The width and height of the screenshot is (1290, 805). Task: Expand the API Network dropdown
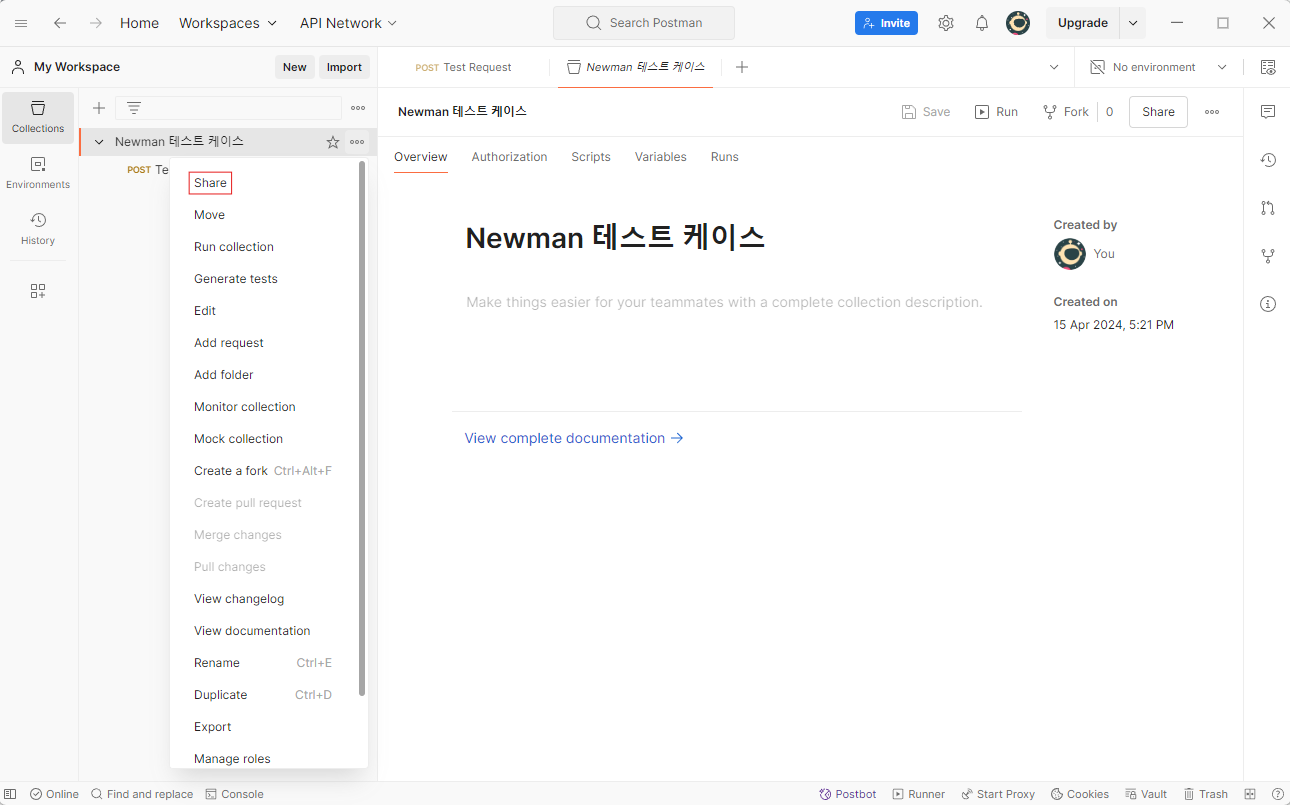pyautogui.click(x=348, y=23)
